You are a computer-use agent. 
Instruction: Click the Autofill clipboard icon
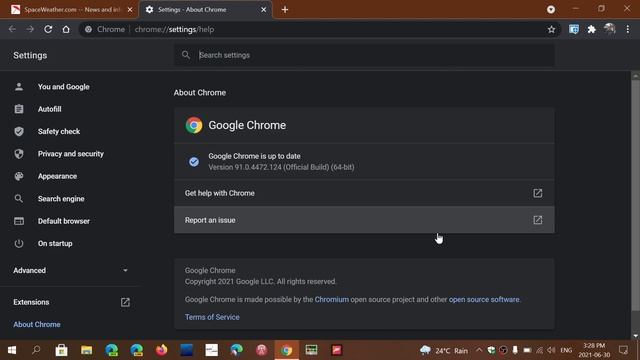pyautogui.click(x=19, y=109)
